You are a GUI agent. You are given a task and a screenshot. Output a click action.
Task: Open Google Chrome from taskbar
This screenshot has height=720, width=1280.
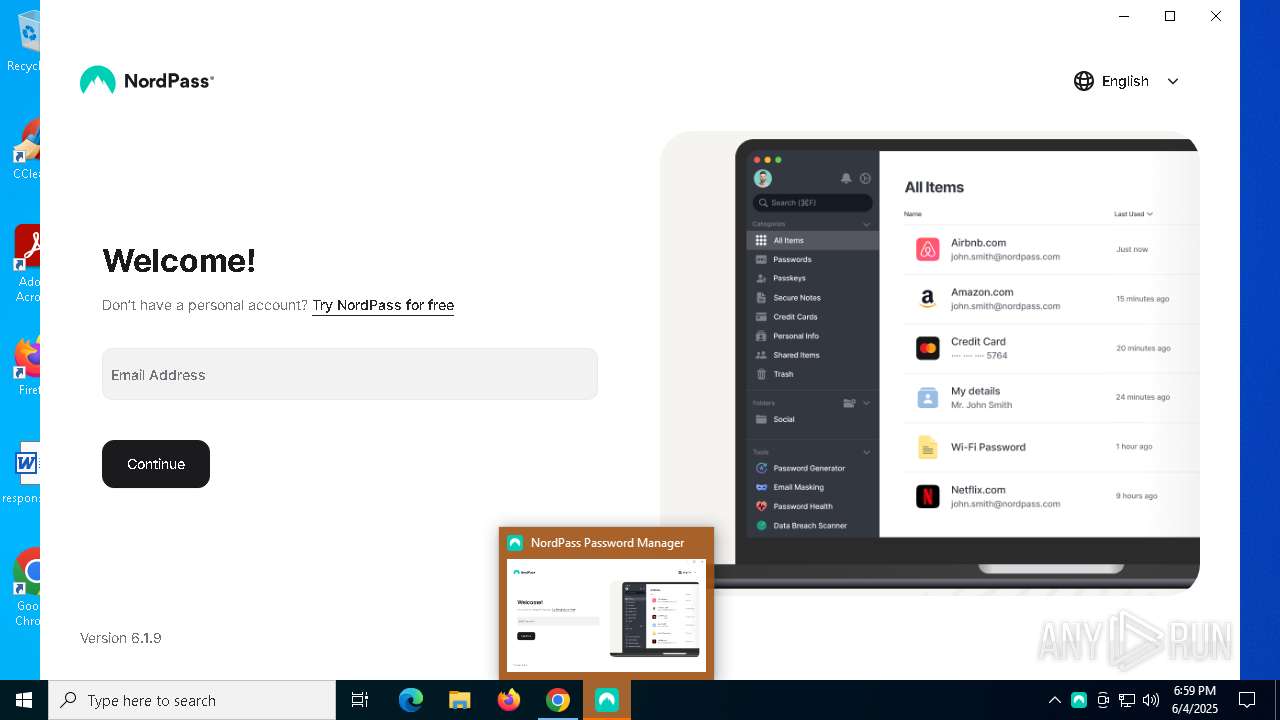558,700
